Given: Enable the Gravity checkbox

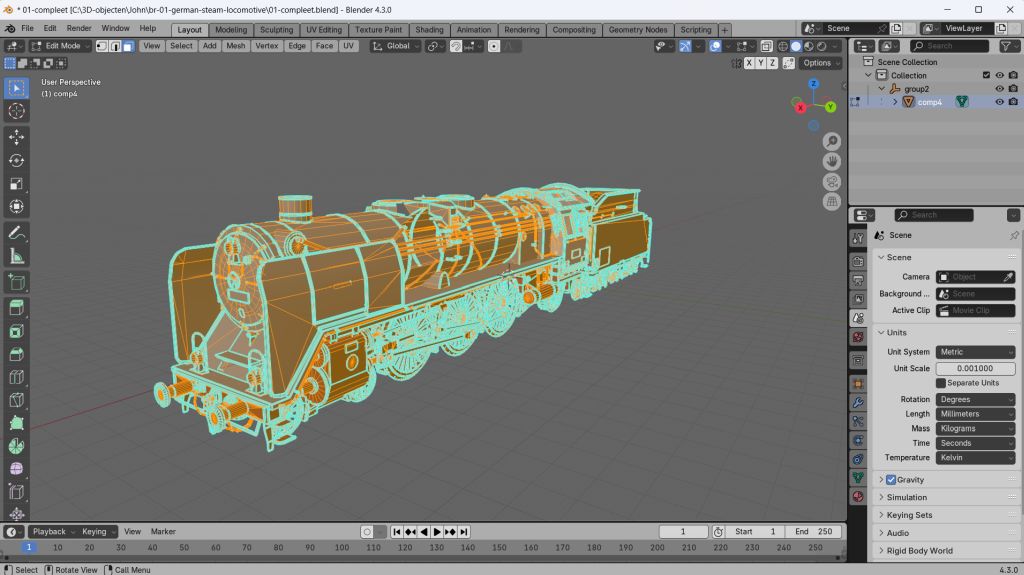Looking at the screenshot, I should click(891, 480).
